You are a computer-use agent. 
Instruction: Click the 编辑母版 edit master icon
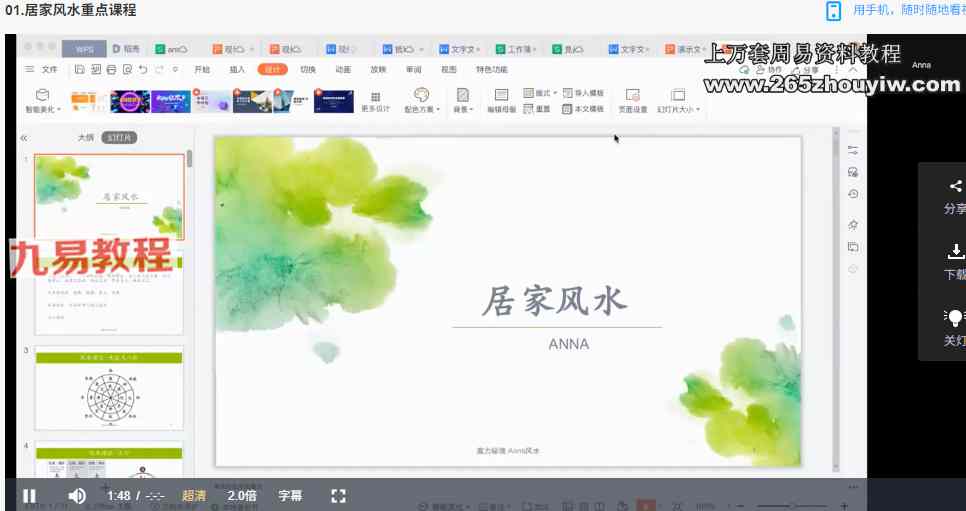coord(501,98)
